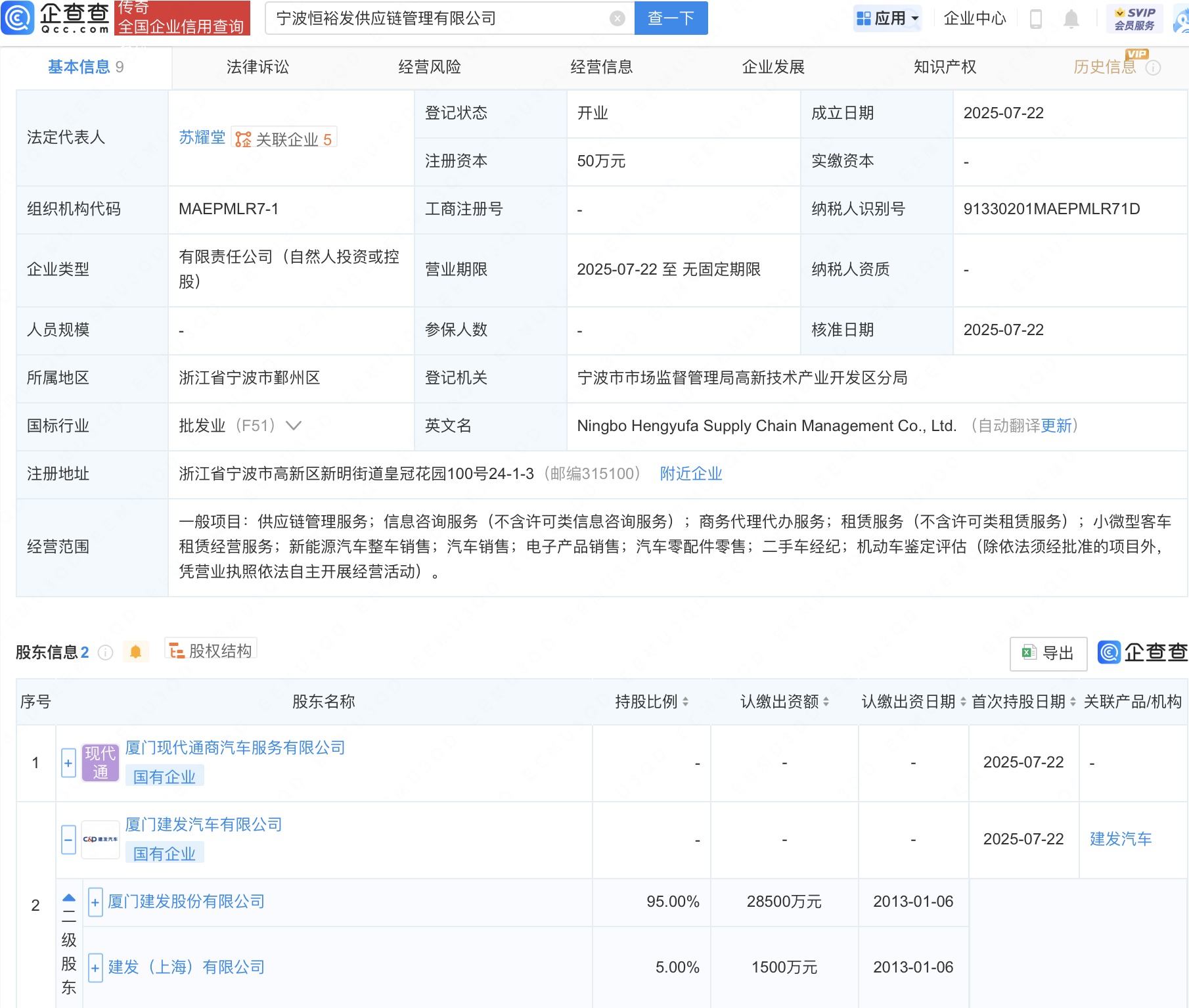Open 经营风险 tab
Image resolution: width=1189 pixels, height=1008 pixels.
pos(430,67)
